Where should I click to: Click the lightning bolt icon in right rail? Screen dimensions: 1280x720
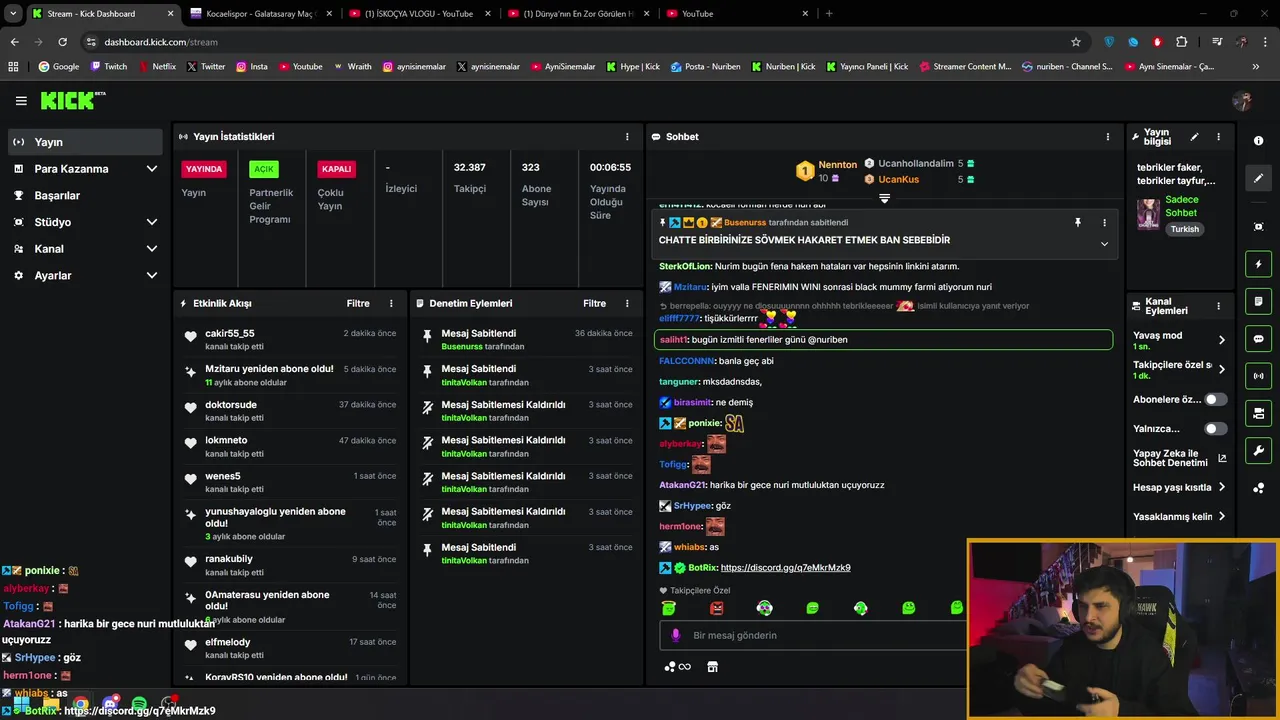pyautogui.click(x=1259, y=264)
